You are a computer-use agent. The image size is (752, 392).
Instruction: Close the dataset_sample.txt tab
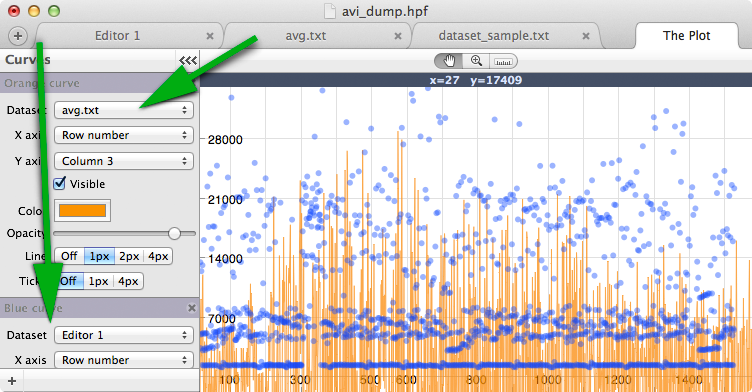(586, 36)
